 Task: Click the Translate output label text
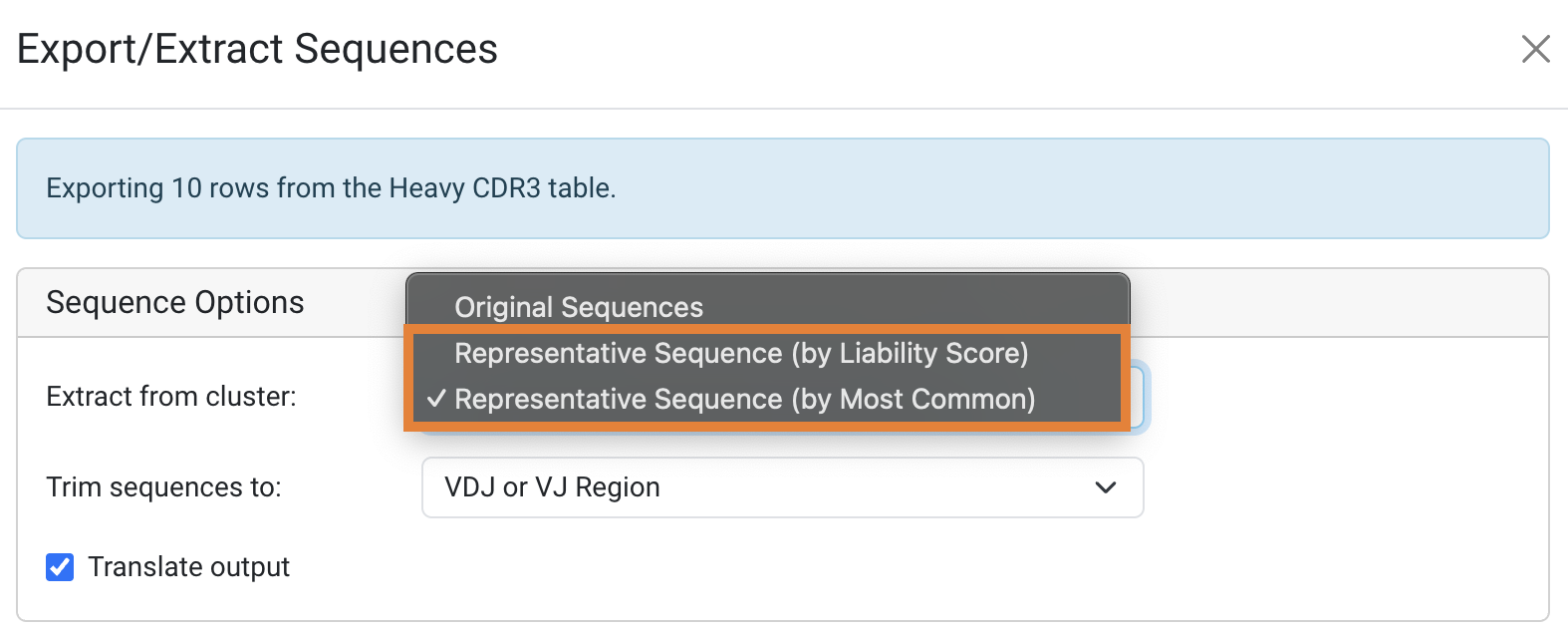[x=188, y=567]
